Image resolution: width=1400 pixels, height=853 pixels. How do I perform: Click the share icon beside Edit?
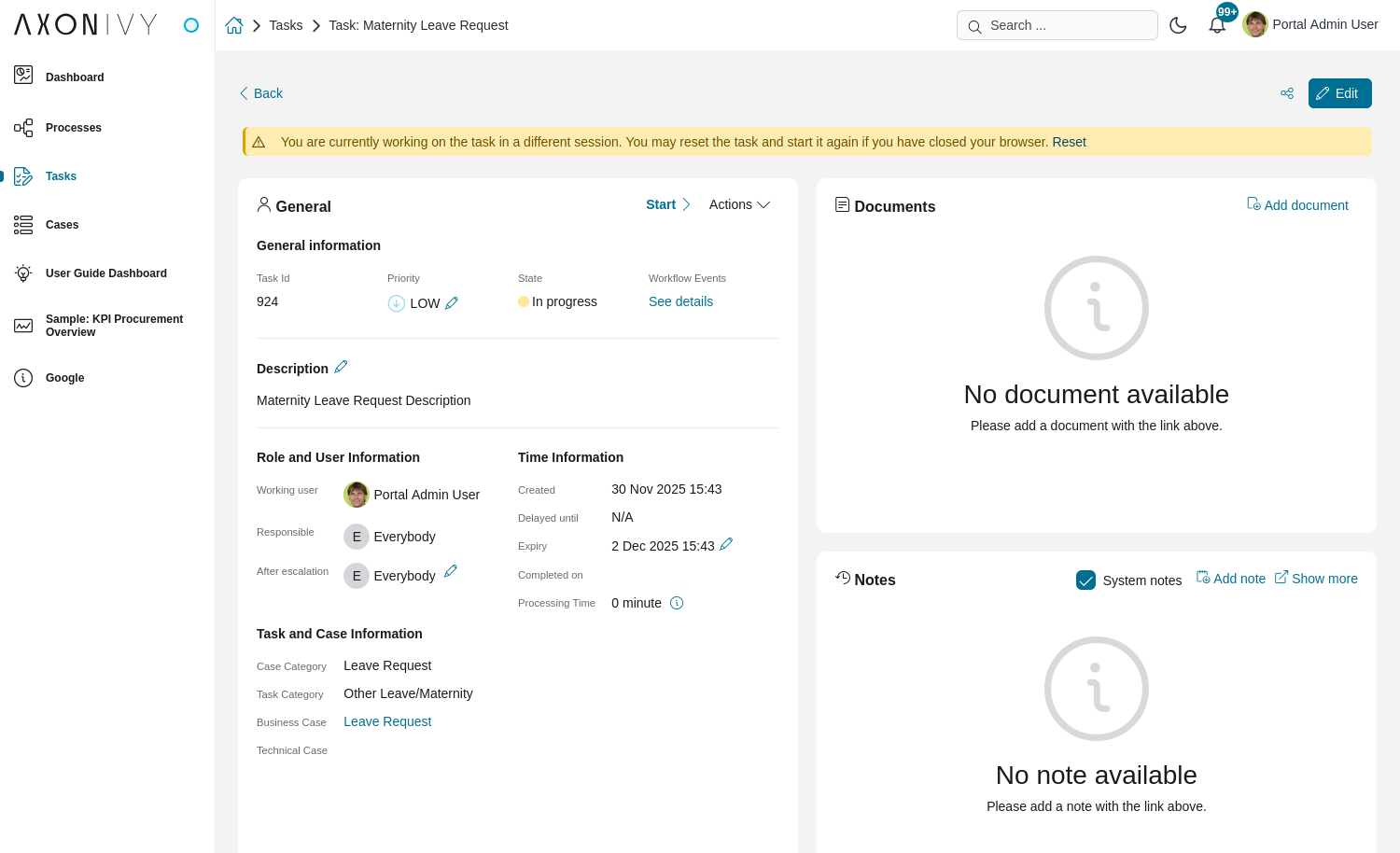point(1287,93)
